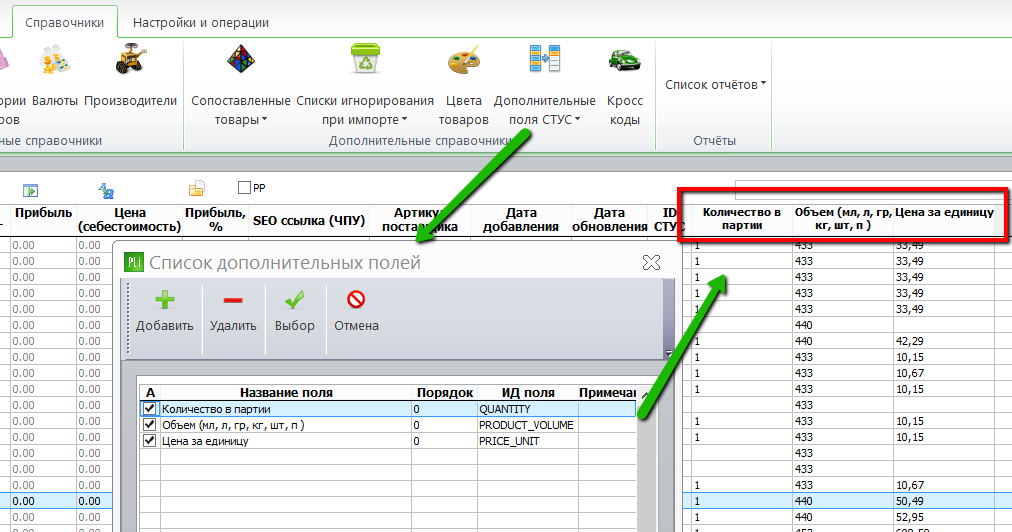The height and width of the screenshot is (532, 1012).
Task: Click the Выбор button label
Action: (x=294, y=326)
